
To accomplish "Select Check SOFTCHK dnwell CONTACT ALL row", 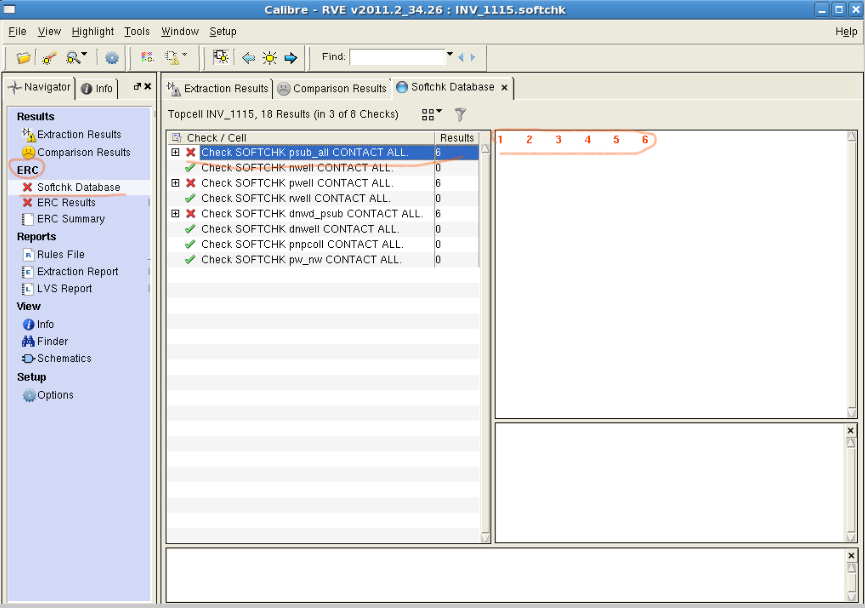I will coord(323,229).
